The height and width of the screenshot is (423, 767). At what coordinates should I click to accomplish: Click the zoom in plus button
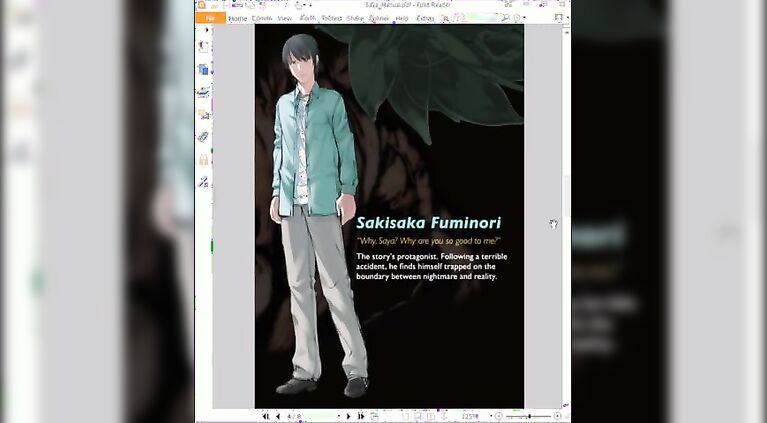[x=557, y=416]
